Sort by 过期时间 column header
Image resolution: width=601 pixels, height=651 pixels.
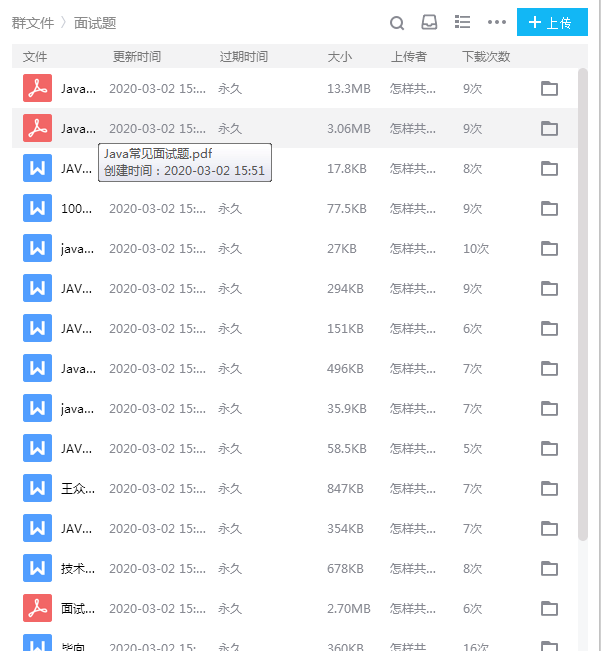click(244, 56)
